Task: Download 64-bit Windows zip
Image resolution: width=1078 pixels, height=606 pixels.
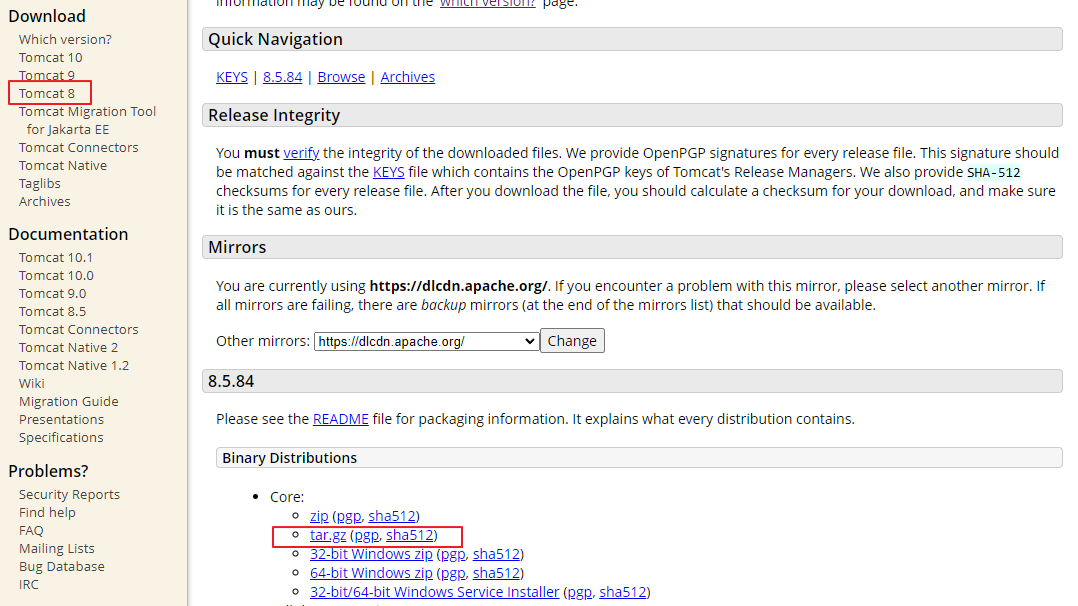Action: pyautogui.click(x=371, y=573)
